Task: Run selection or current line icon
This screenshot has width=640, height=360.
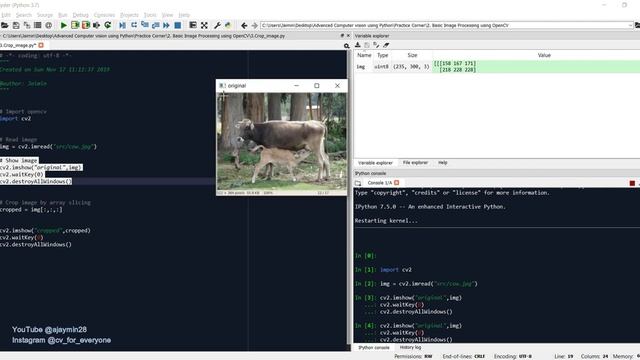Action: click(x=97, y=25)
